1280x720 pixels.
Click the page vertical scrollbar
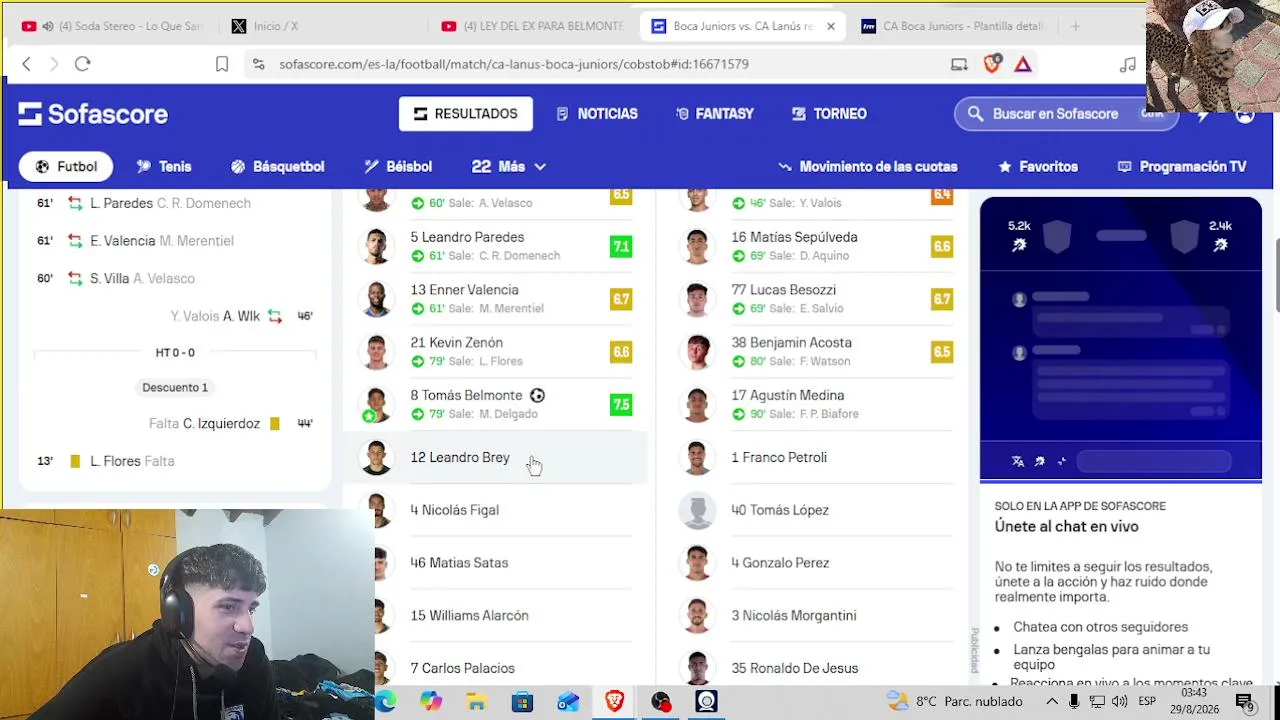click(x=1275, y=275)
